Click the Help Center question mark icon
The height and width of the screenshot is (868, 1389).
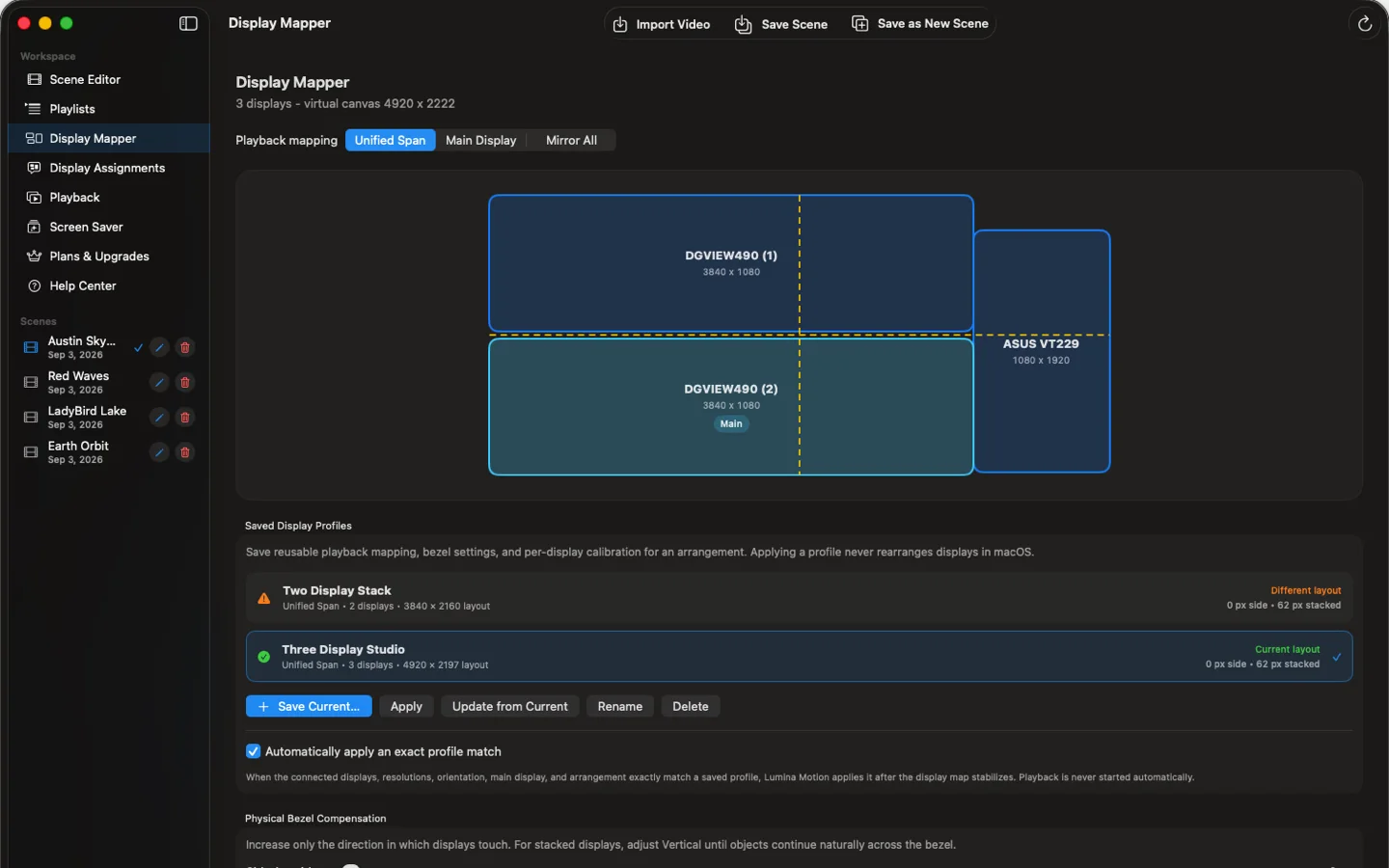35,285
